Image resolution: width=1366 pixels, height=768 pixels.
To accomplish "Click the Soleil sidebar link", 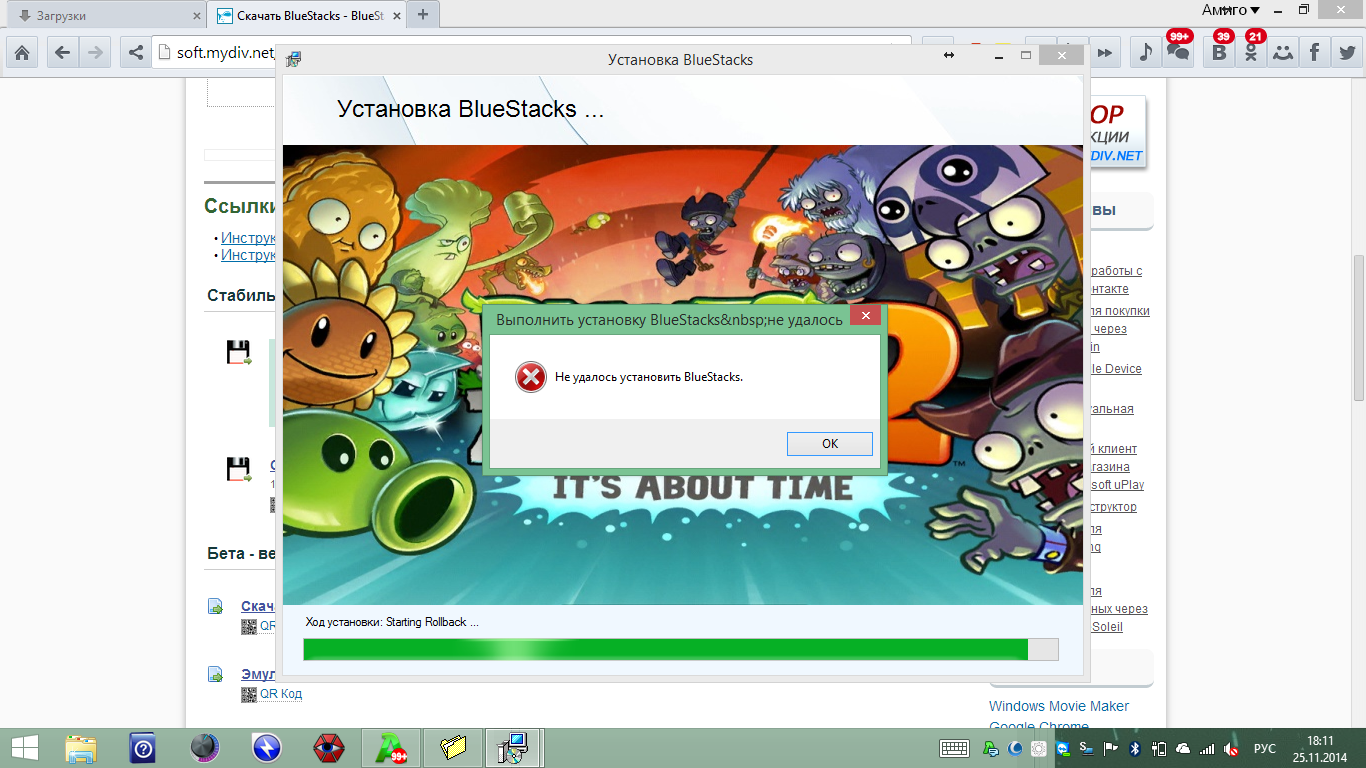I will click(x=1106, y=627).
